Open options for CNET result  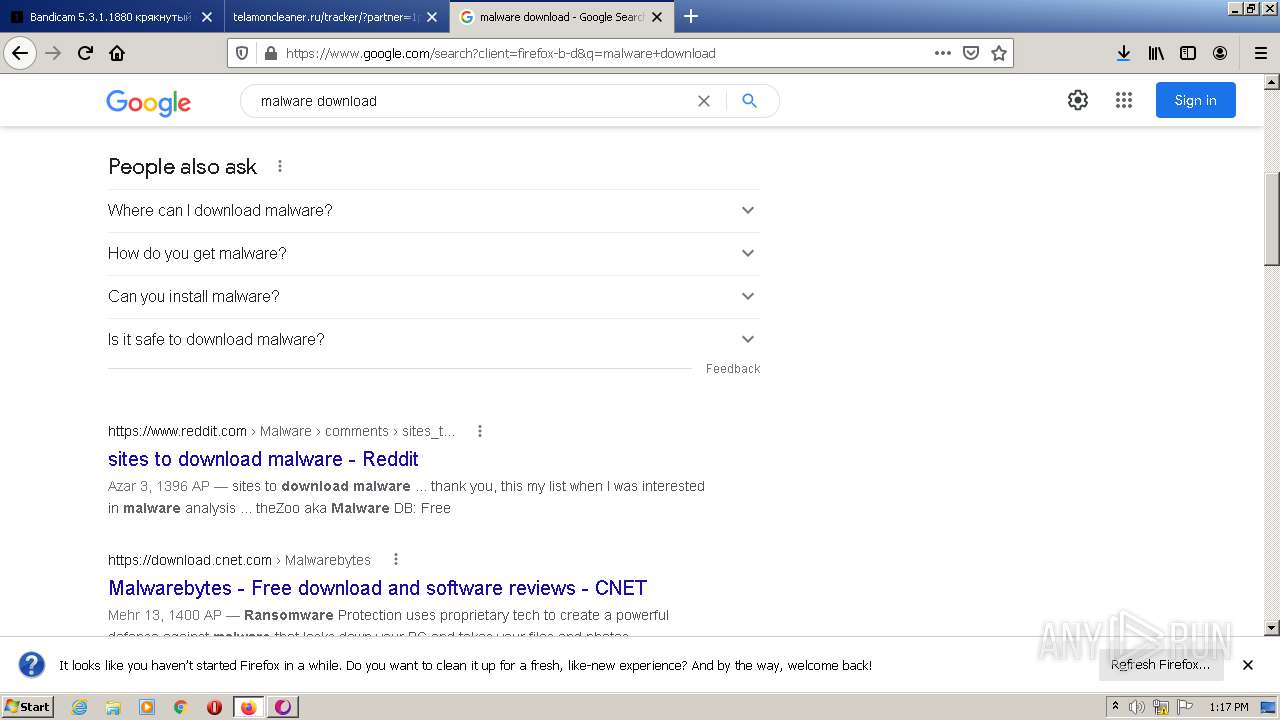coord(396,559)
